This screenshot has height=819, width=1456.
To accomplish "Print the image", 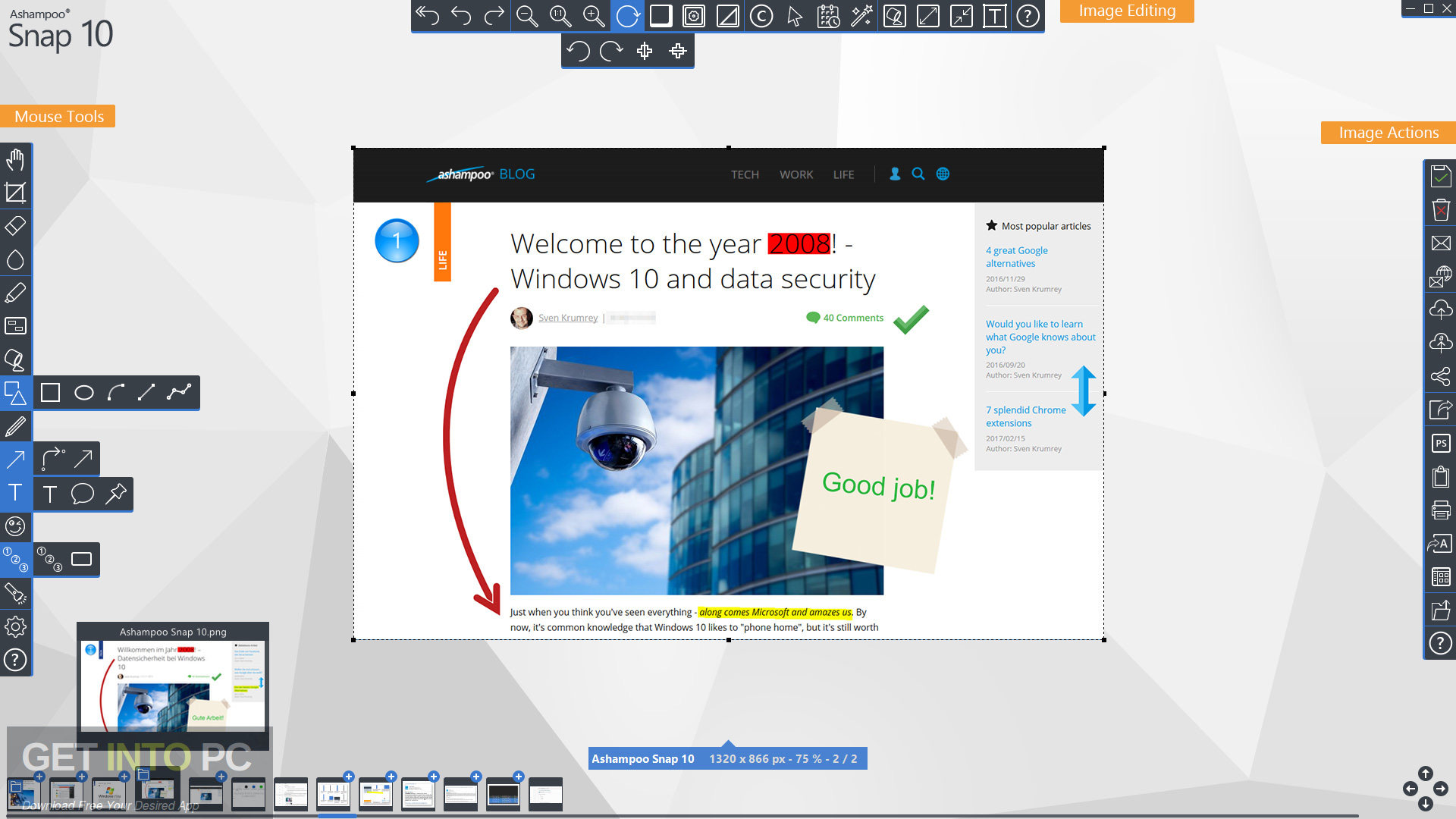I will tap(1441, 510).
